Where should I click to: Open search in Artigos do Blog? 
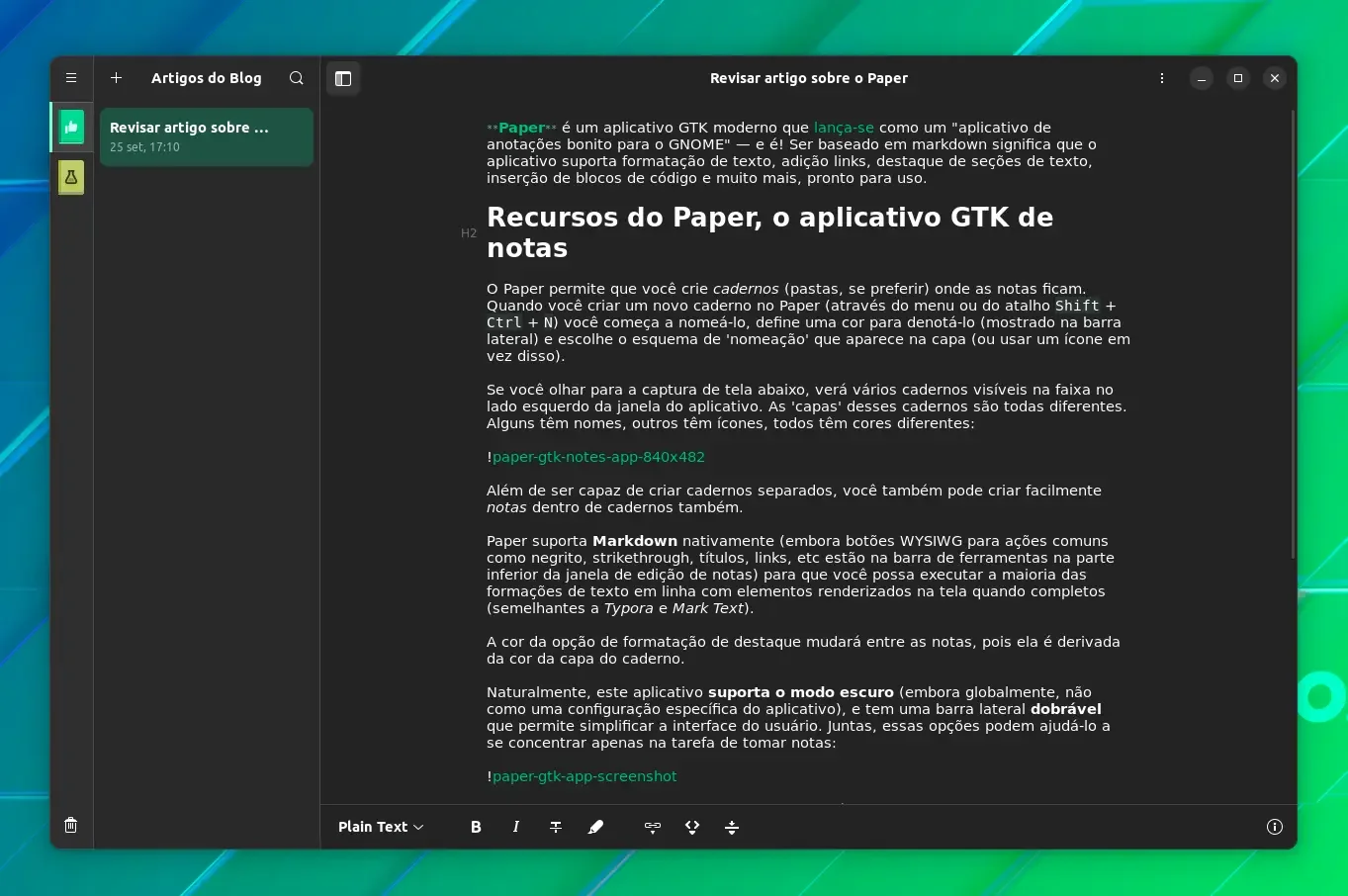click(296, 78)
